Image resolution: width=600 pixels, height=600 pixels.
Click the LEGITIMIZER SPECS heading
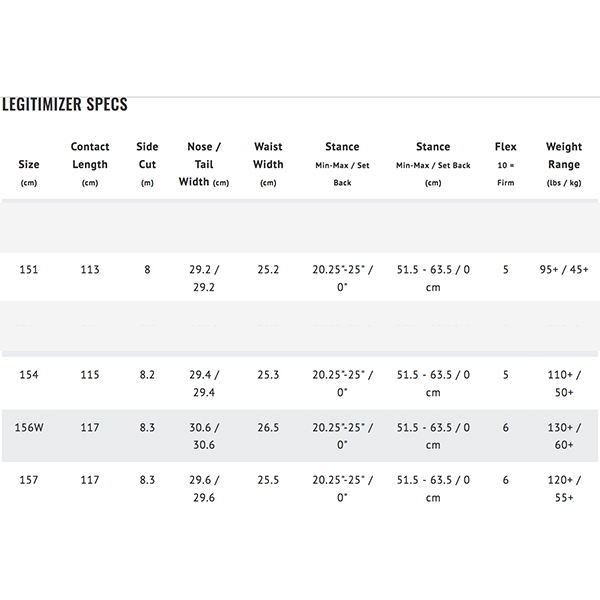point(65,104)
